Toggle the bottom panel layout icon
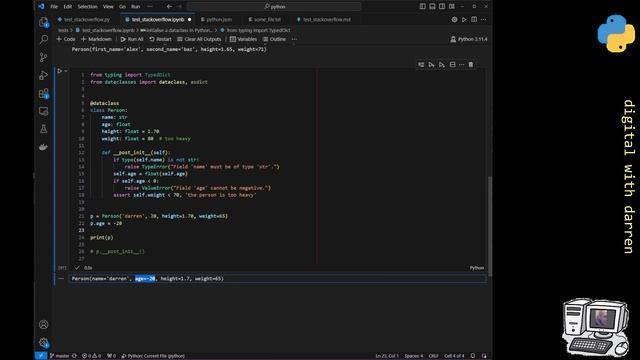This screenshot has width=640, height=360. point(432,7)
